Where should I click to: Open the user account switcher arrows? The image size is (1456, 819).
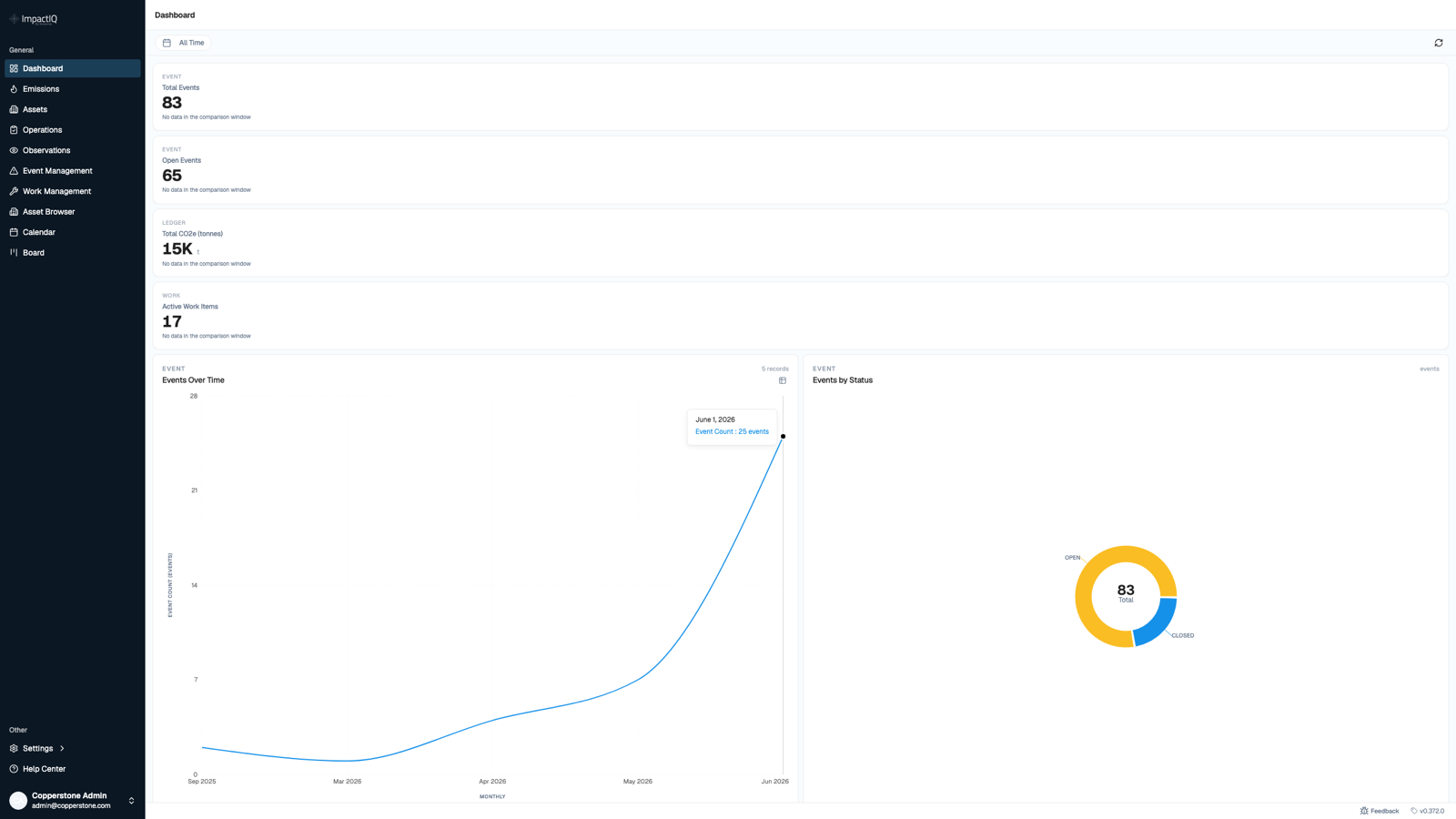pos(131,801)
